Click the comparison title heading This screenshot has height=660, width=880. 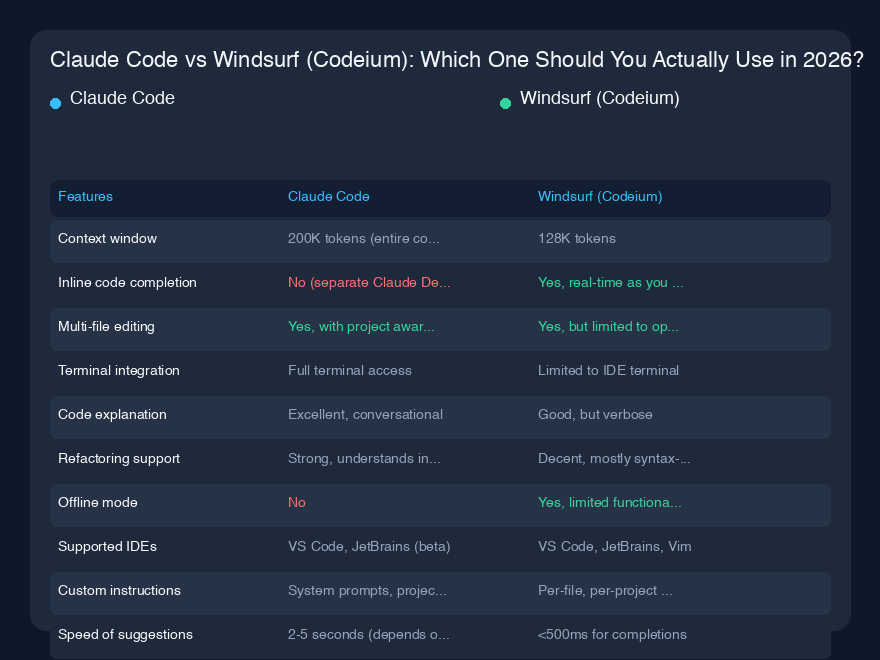pyautogui.click(x=457, y=60)
